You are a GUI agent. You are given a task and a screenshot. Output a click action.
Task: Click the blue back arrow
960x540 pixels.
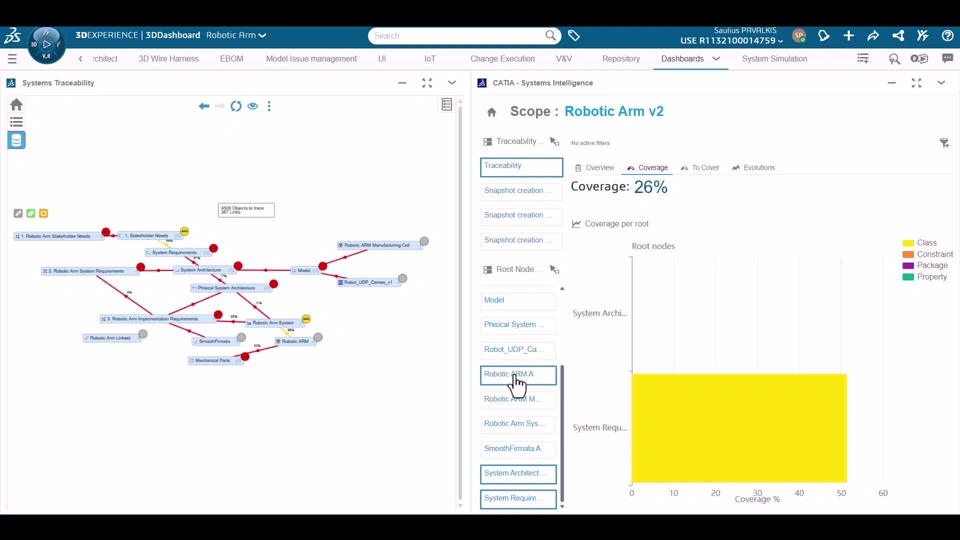coord(204,106)
